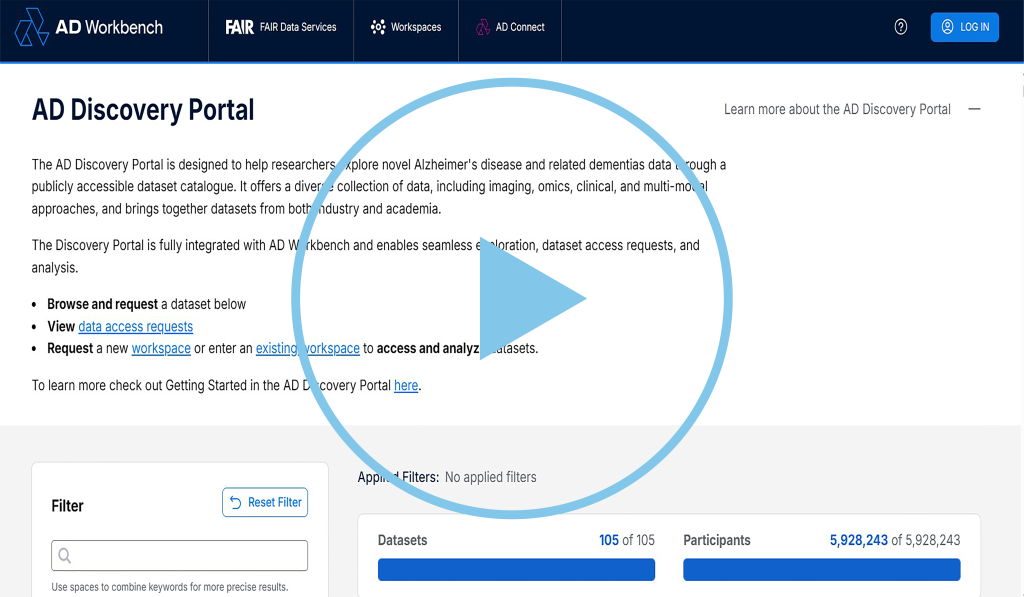Click the AD Discovery Portal heading
This screenshot has height=597, width=1024.
pos(143,110)
